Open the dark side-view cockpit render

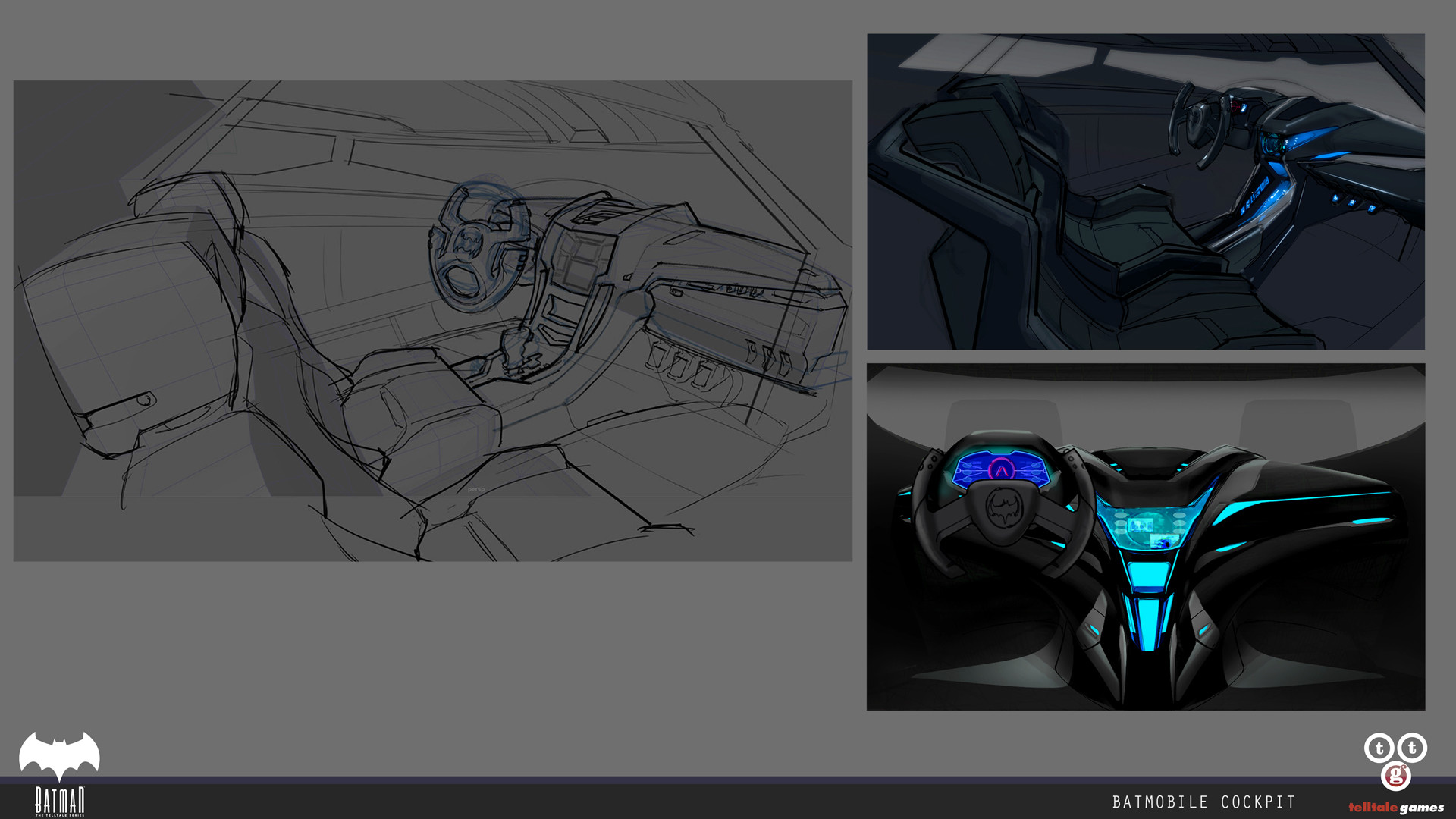pos(1146,191)
